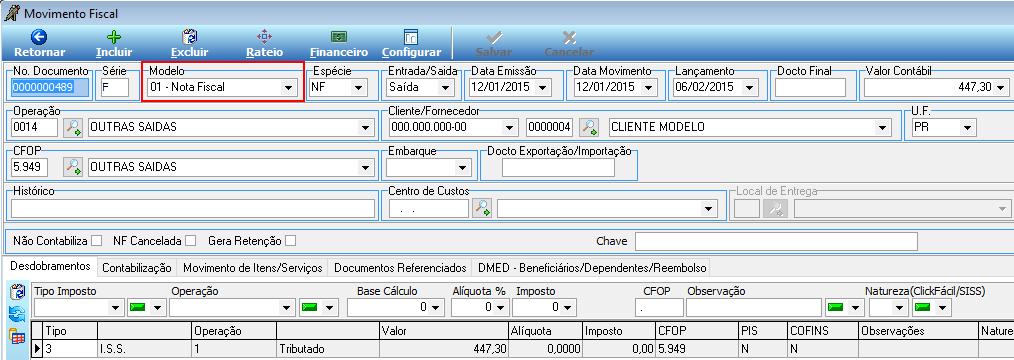Search Centro de Custos with magnifier icon

pyautogui.click(x=482, y=208)
